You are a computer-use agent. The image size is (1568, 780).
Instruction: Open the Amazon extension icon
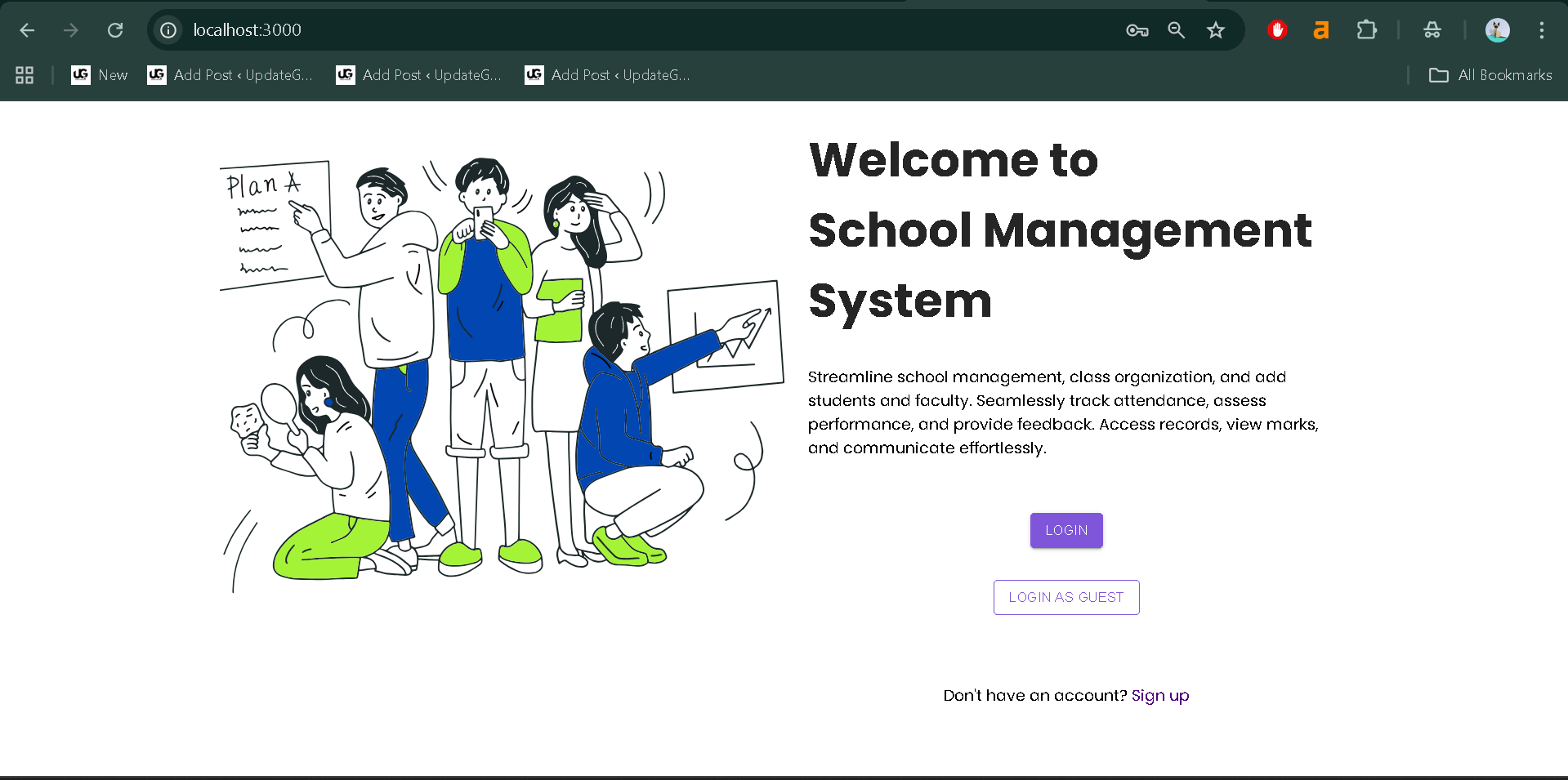pos(1321,29)
